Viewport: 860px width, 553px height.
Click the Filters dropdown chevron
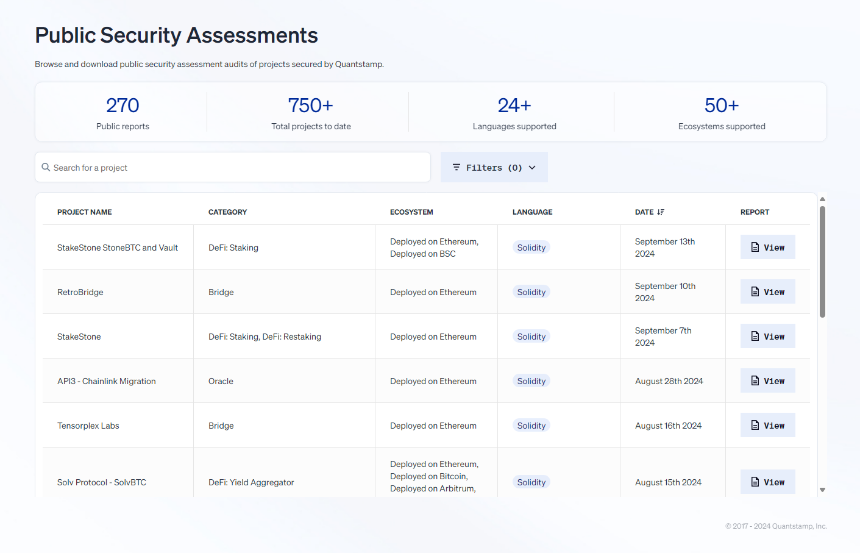tap(531, 168)
